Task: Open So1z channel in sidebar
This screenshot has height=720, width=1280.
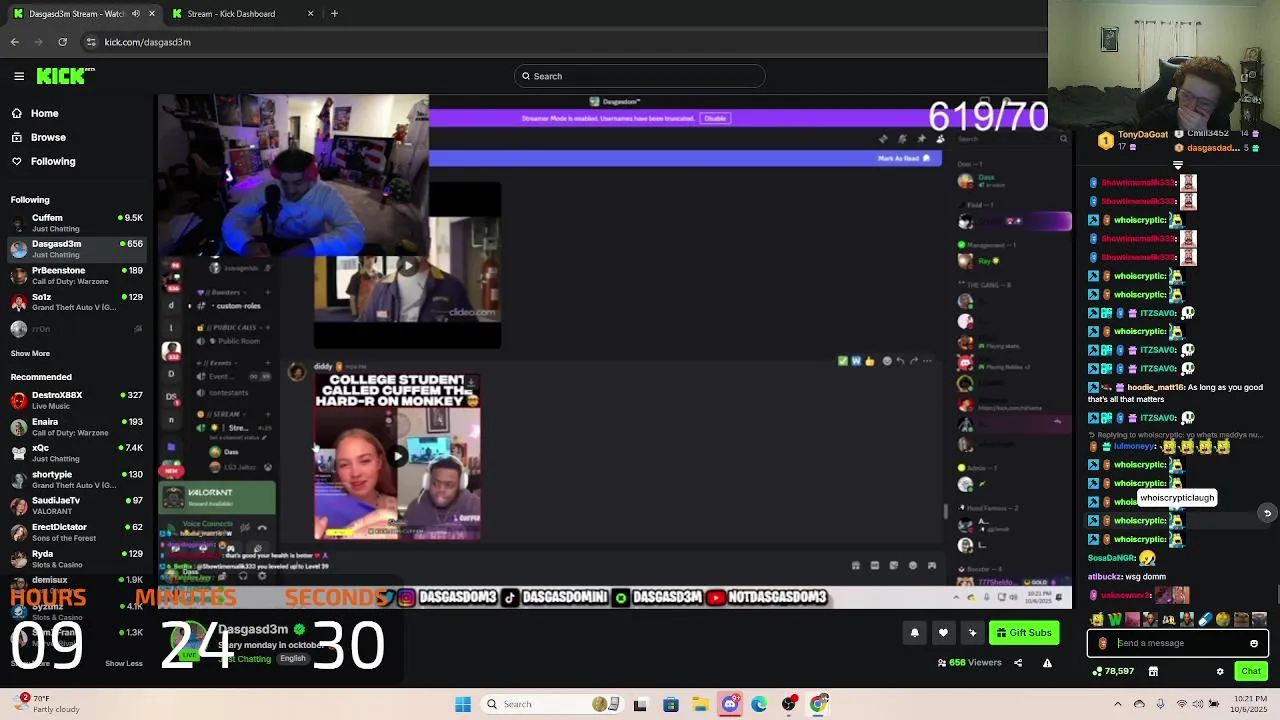Action: click(78, 302)
